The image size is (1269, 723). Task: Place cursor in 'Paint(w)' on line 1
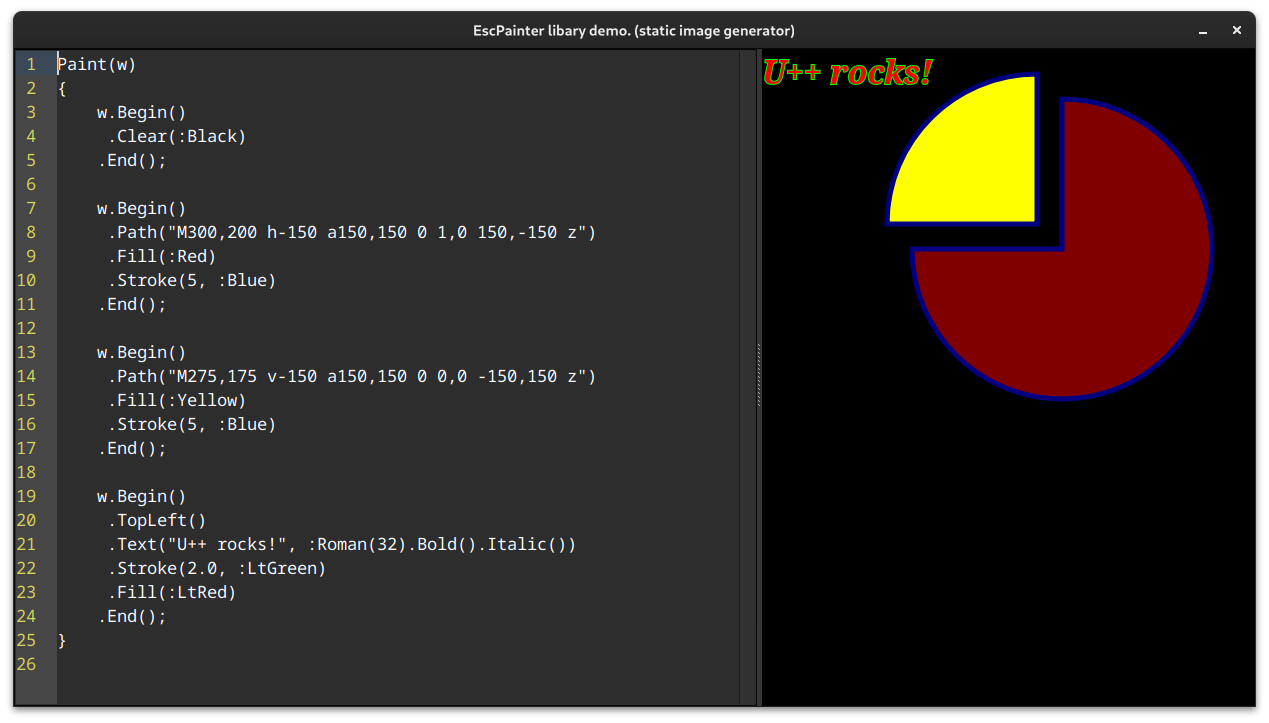(97, 64)
